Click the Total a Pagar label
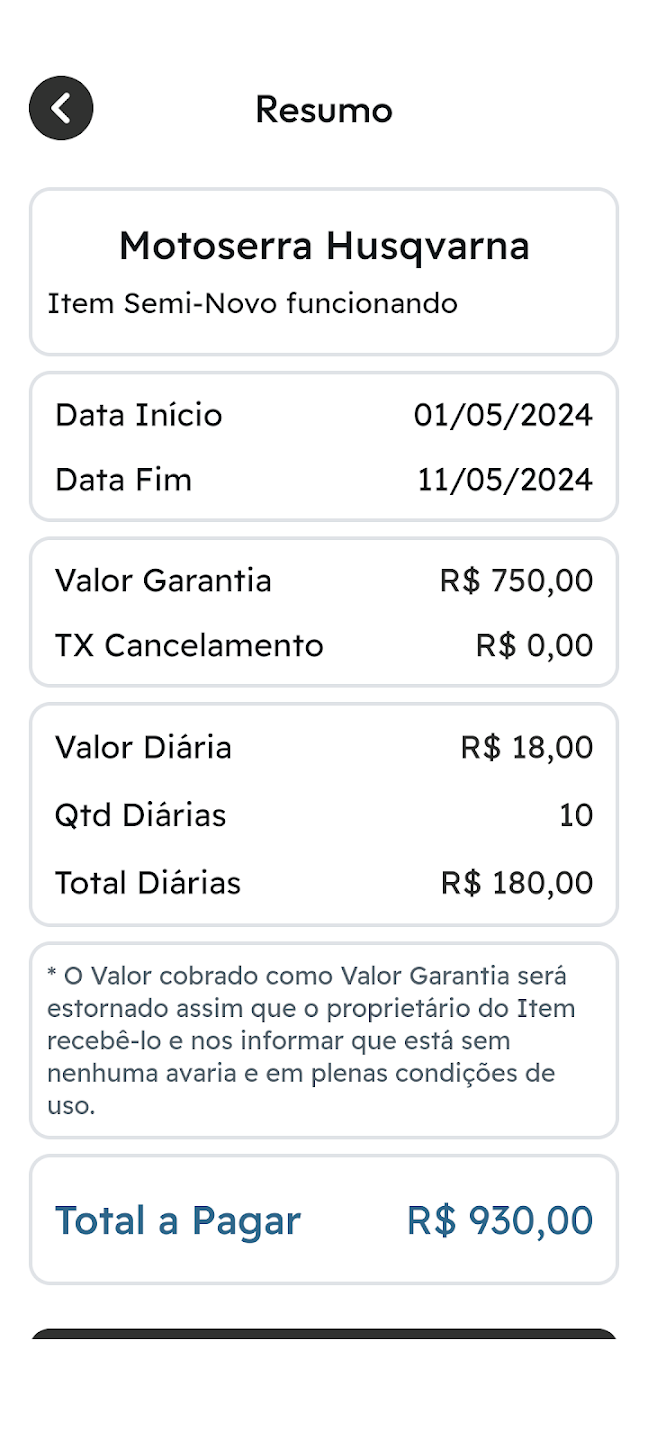This screenshot has width=648, height=1440. tap(177, 1221)
